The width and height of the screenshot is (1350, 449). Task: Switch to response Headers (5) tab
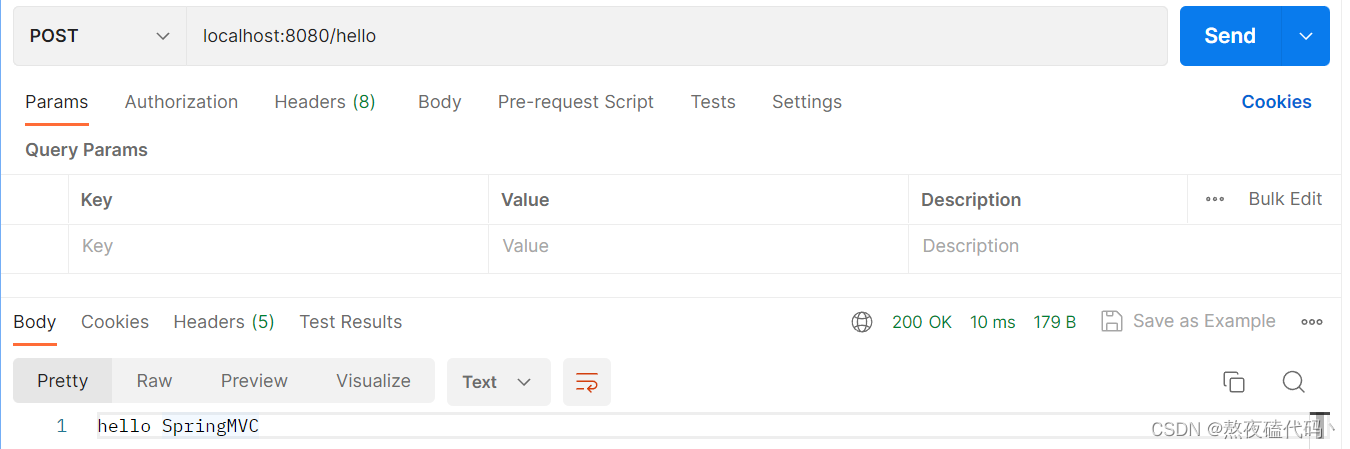coord(224,322)
